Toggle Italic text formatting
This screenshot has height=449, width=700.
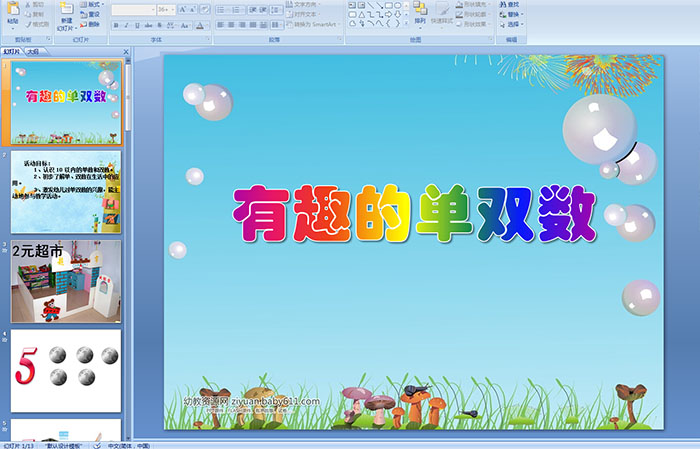[x=125, y=24]
